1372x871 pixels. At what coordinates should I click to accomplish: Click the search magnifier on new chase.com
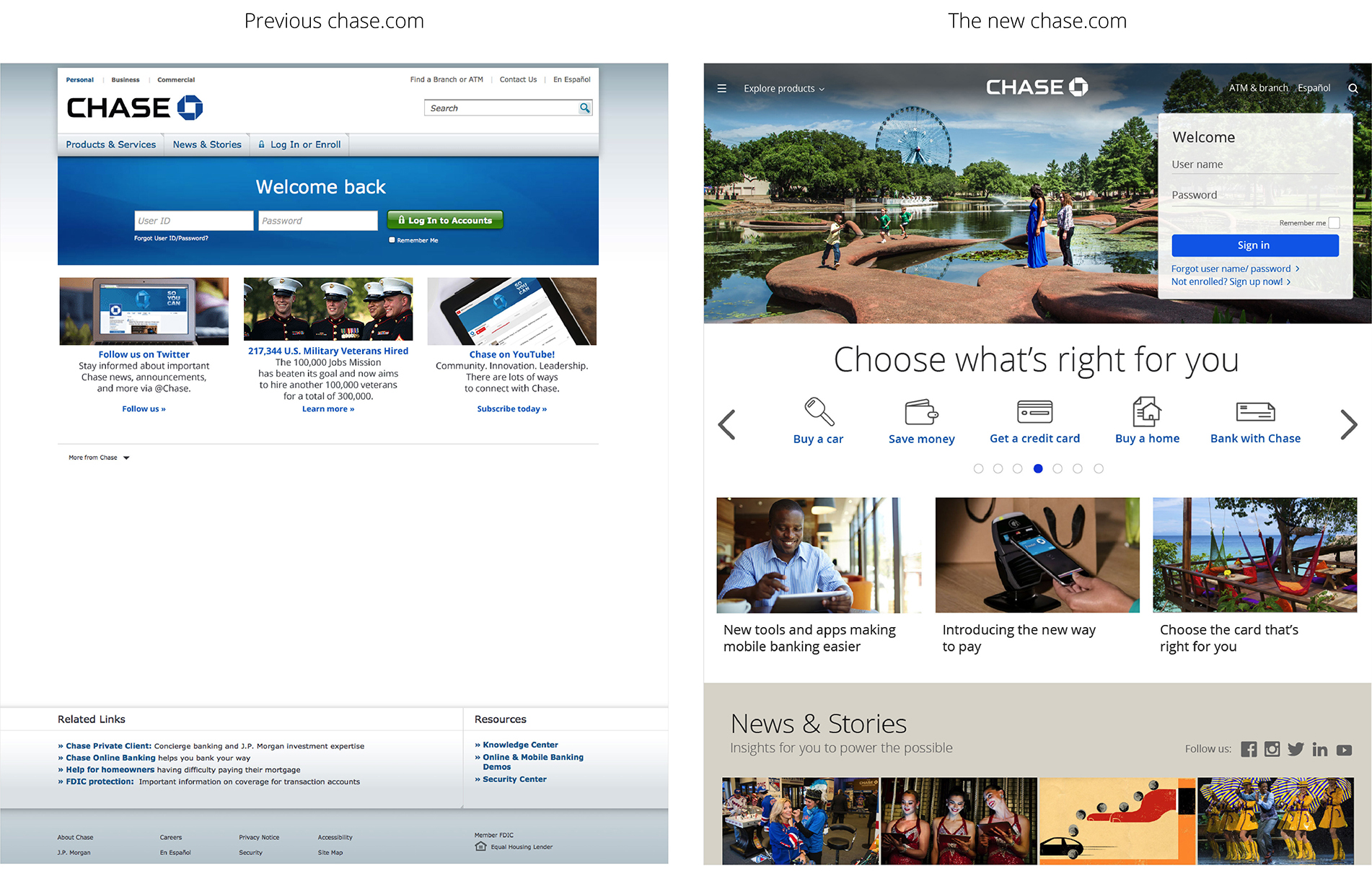click(1353, 89)
